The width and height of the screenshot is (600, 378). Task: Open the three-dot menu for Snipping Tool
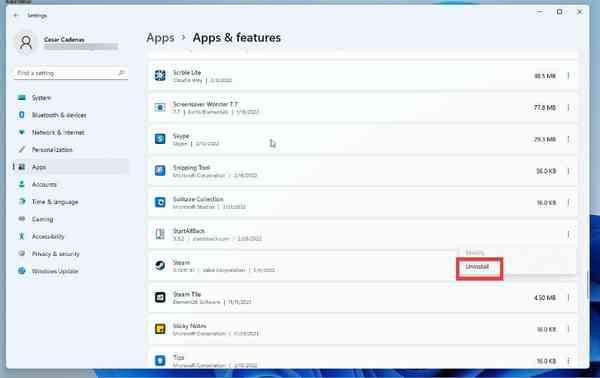coord(568,171)
